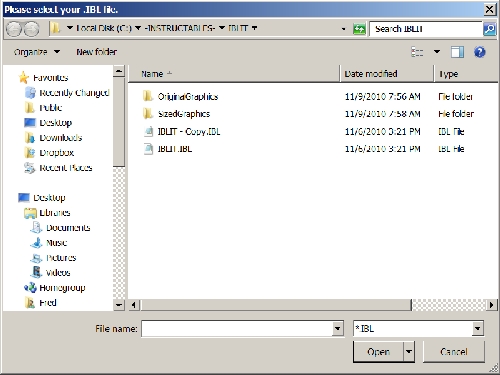The height and width of the screenshot is (375, 500).
Task: Expand the -INSTRUCTABLES- breadcrumb arrow
Action: point(222,28)
